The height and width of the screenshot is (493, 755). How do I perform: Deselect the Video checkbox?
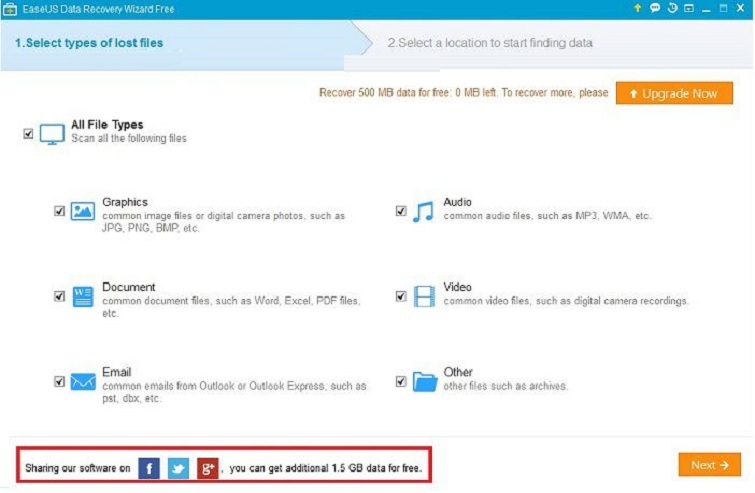click(x=401, y=296)
